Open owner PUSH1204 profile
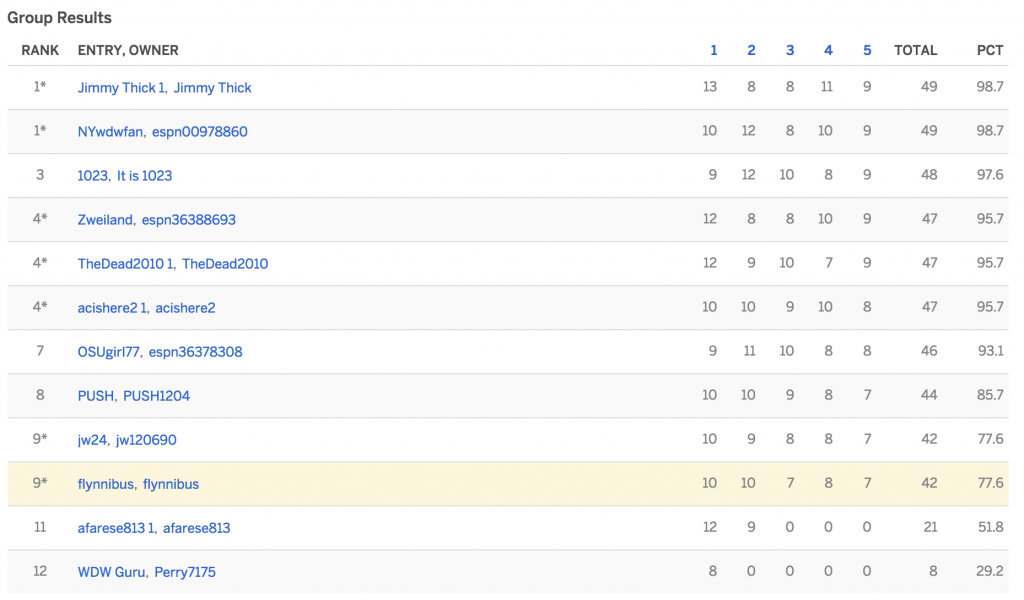This screenshot has height=600, width=1024. 156,396
